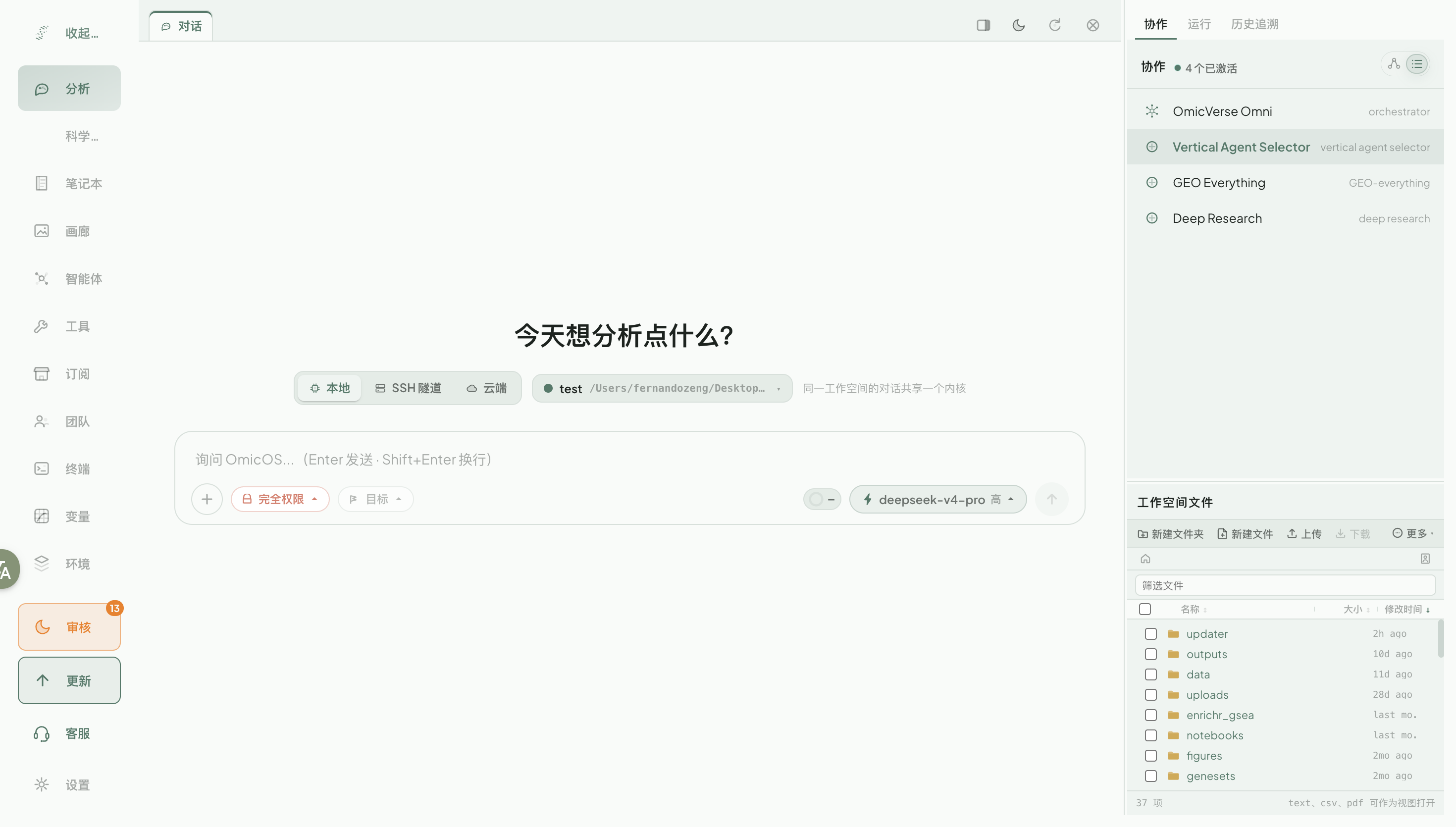
Task: Tick the select-all files checkbox
Action: pos(1145,610)
